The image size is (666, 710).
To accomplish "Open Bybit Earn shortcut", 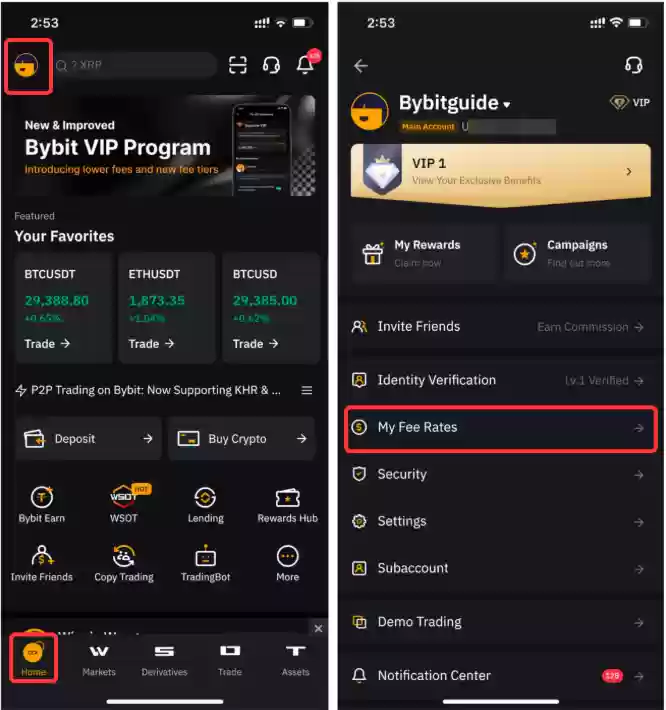I will (x=42, y=505).
